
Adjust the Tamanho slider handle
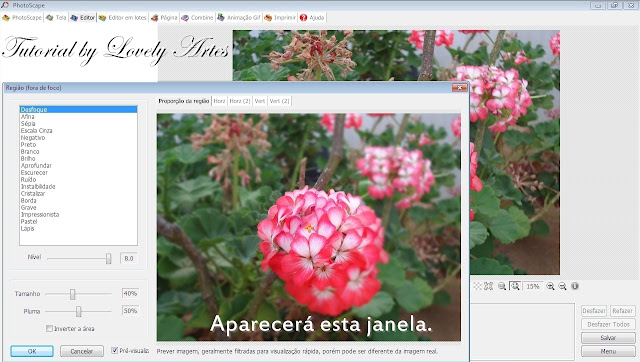click(72, 294)
